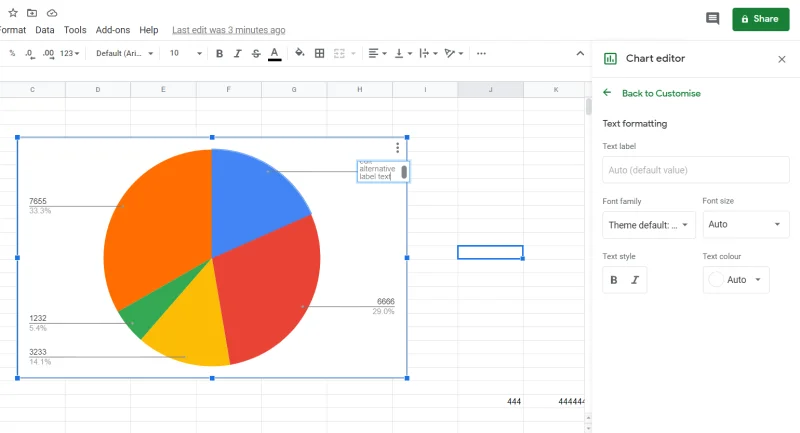
Task: Click the merge cells icon
Action: point(339,53)
